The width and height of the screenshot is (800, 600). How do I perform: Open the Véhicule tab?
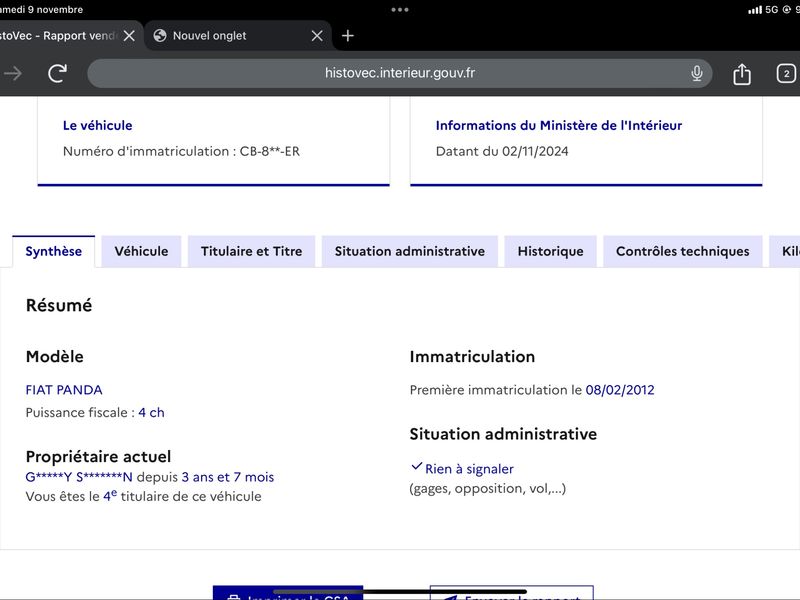tap(141, 252)
